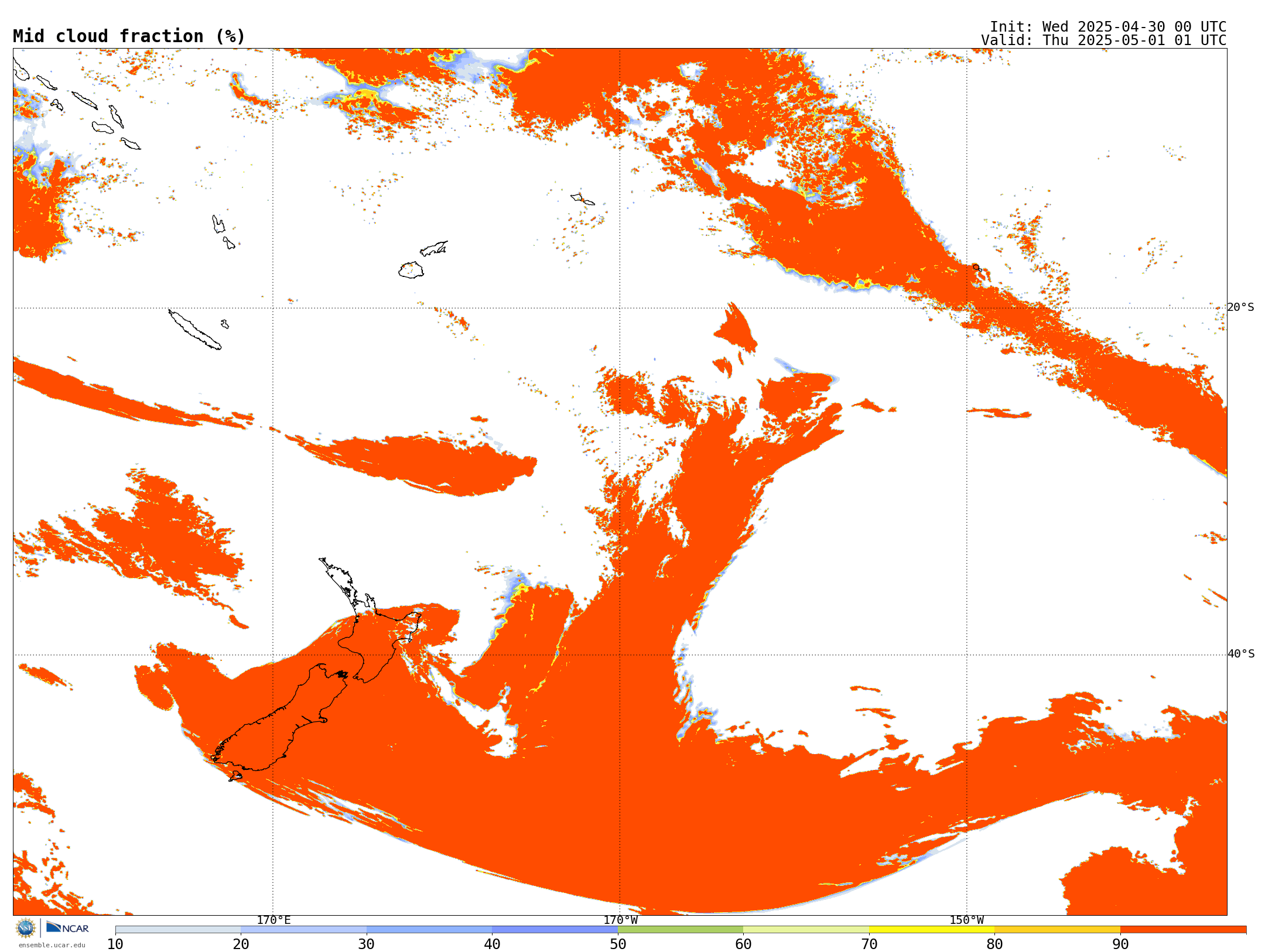Viewport: 1265px width, 952px height.
Task: Click the 40°S latitude label
Action: 1241,654
